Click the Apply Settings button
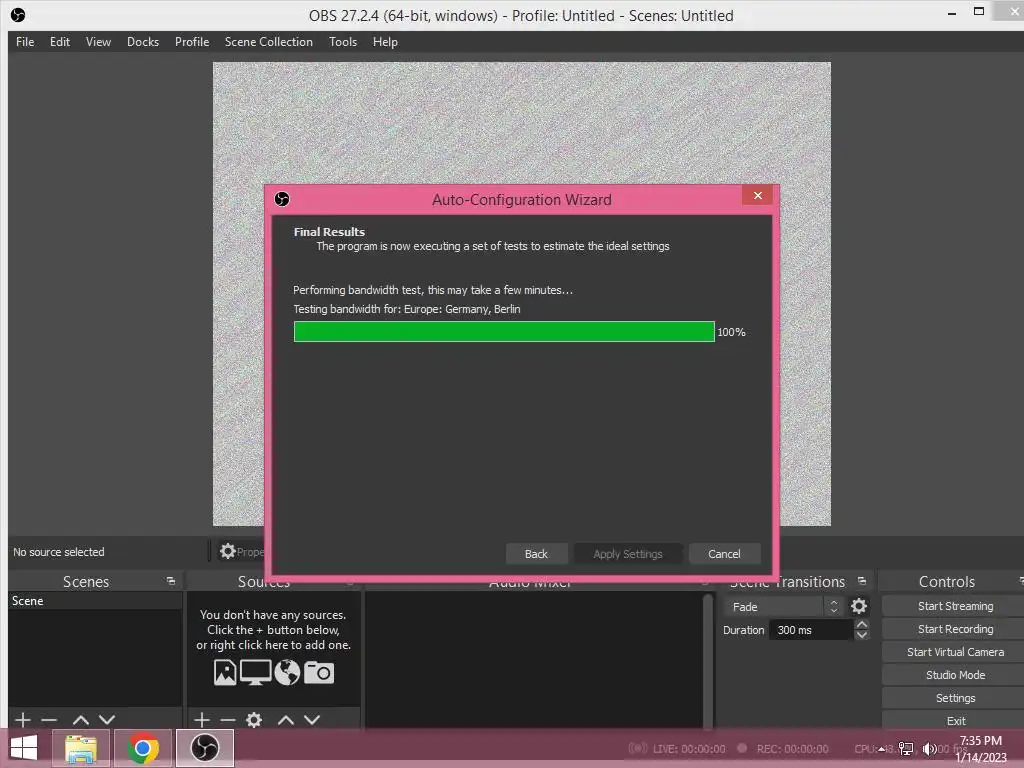The width and height of the screenshot is (1024, 768). coord(628,554)
